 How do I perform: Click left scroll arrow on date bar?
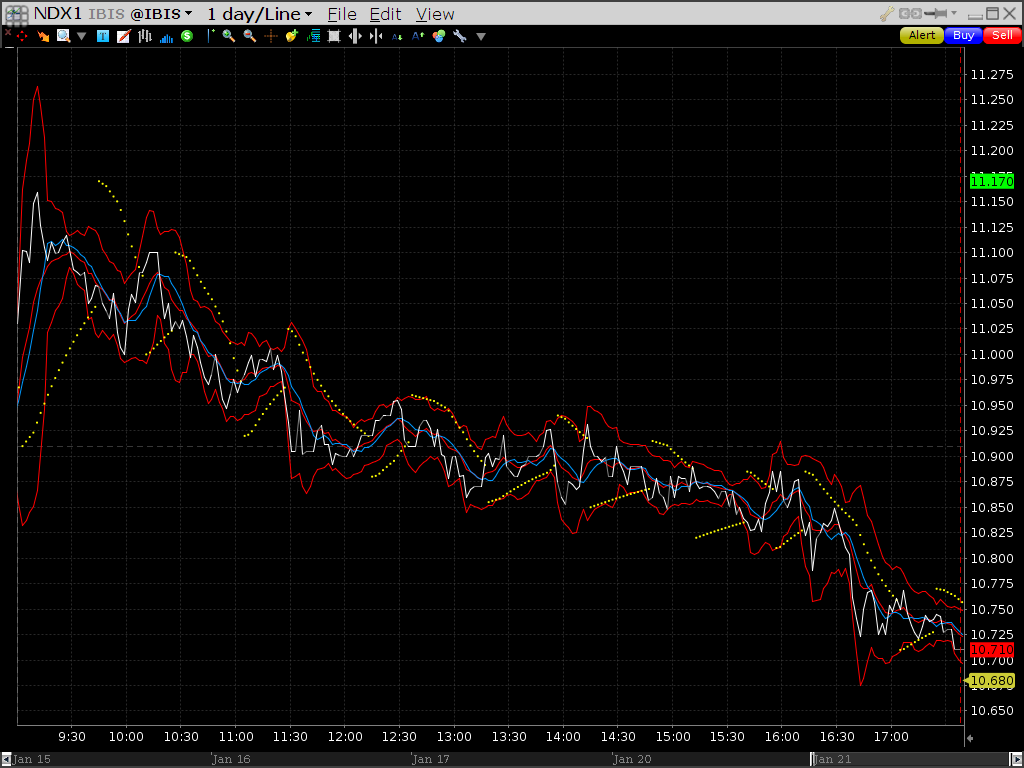tap(6, 760)
